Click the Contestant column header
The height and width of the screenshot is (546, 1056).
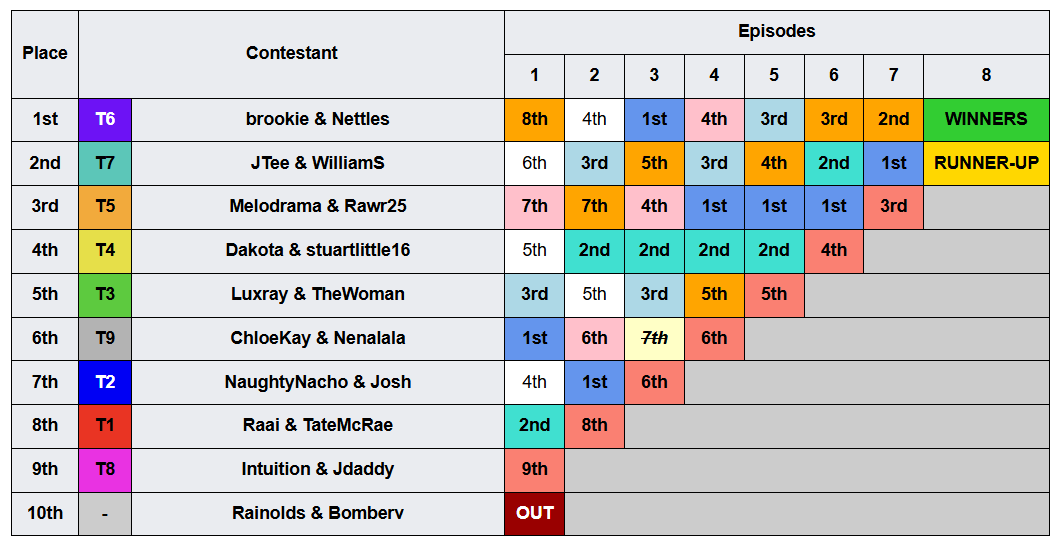[x=292, y=54]
